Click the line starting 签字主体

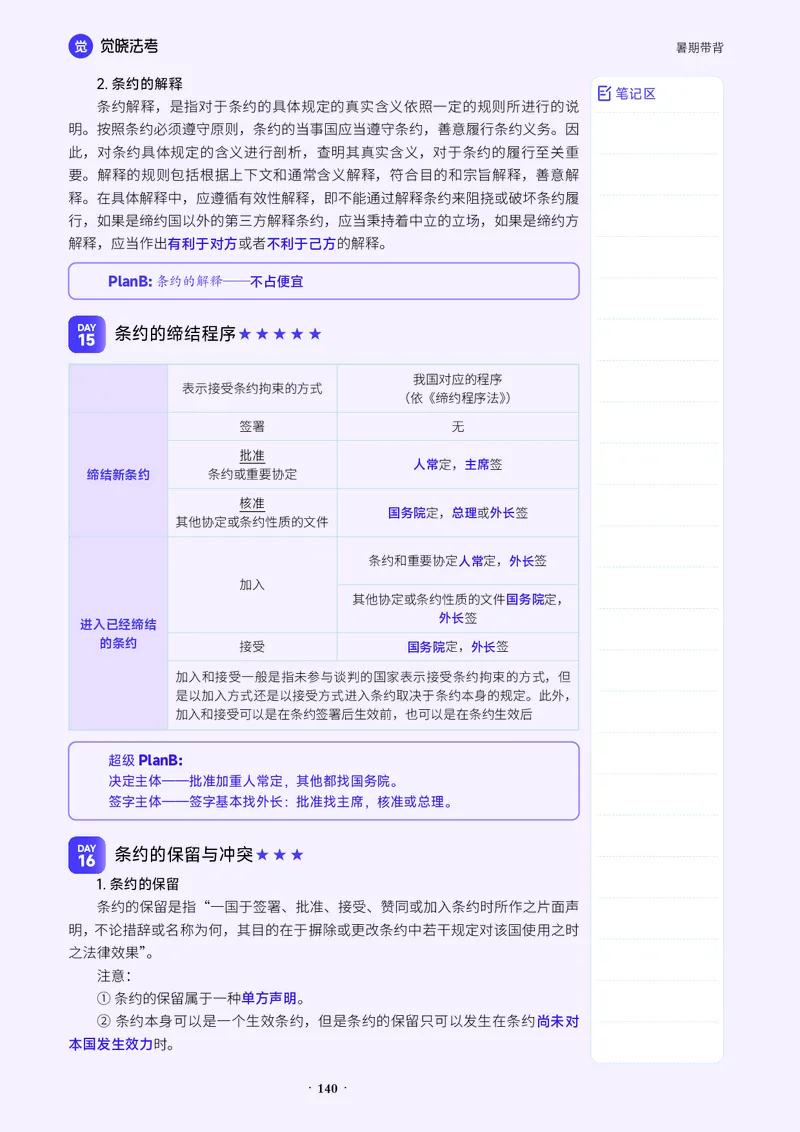[x=281, y=801]
